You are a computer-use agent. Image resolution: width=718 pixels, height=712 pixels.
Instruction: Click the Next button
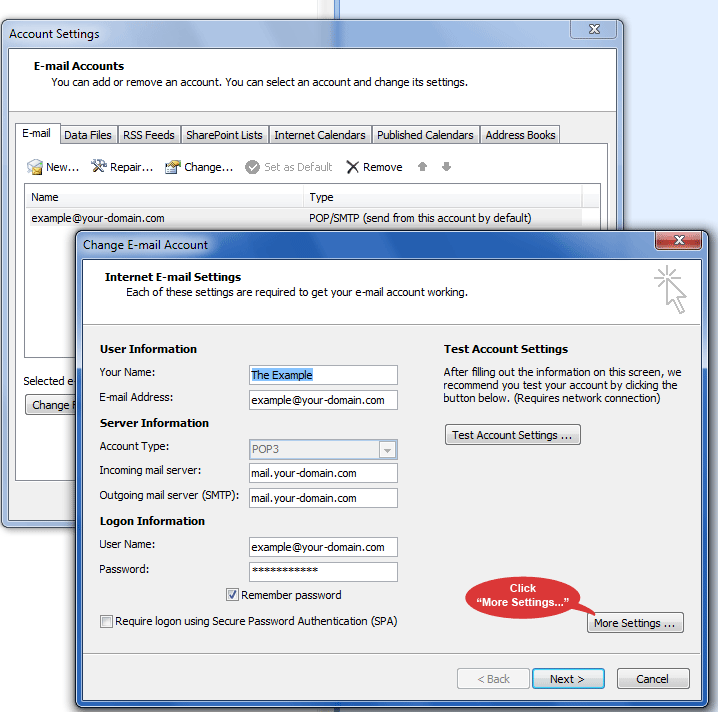coord(568,679)
